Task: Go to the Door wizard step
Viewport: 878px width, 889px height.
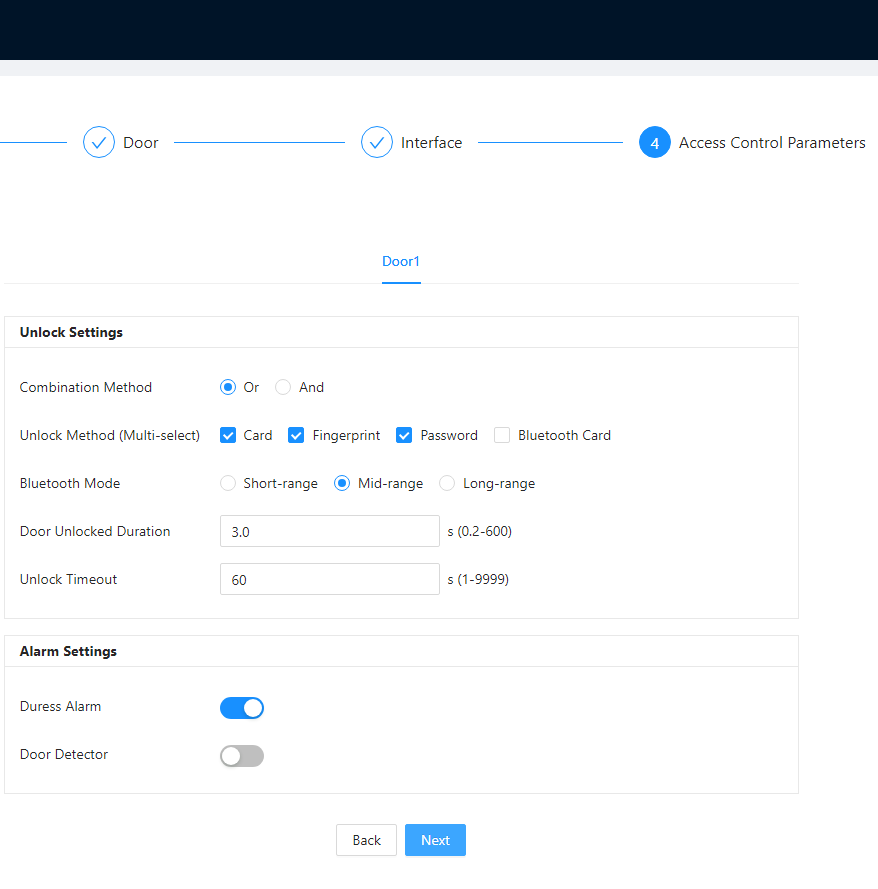Action: (141, 143)
